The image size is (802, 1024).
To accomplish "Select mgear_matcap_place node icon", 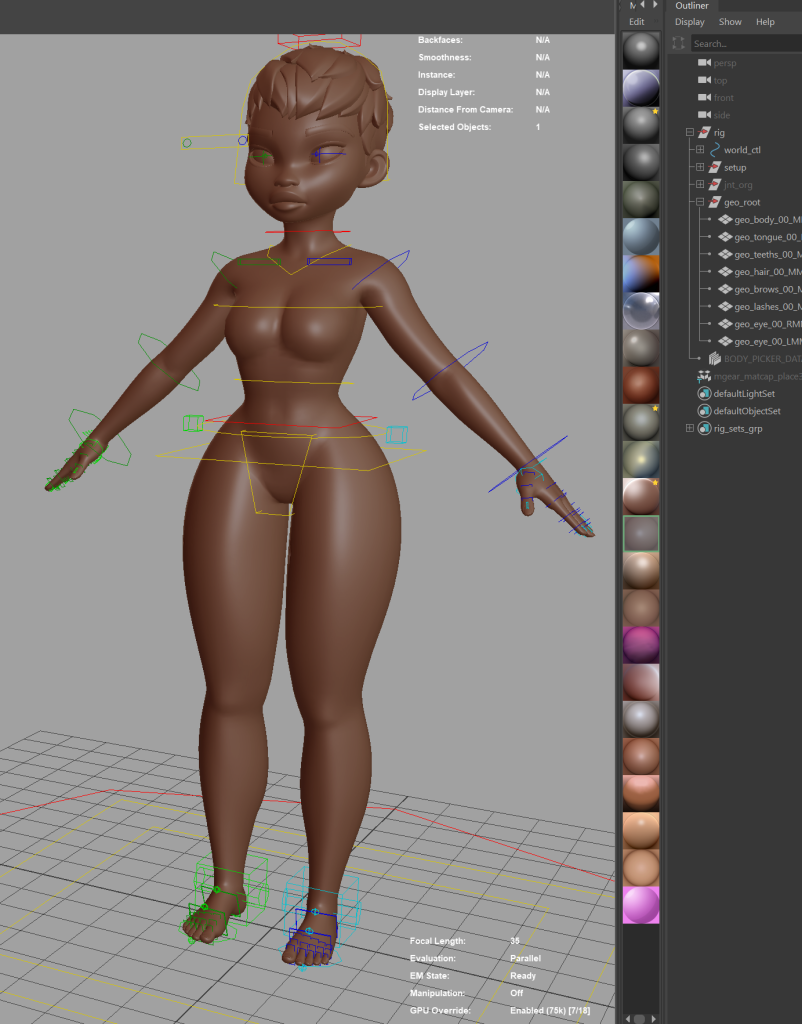I will [x=704, y=376].
